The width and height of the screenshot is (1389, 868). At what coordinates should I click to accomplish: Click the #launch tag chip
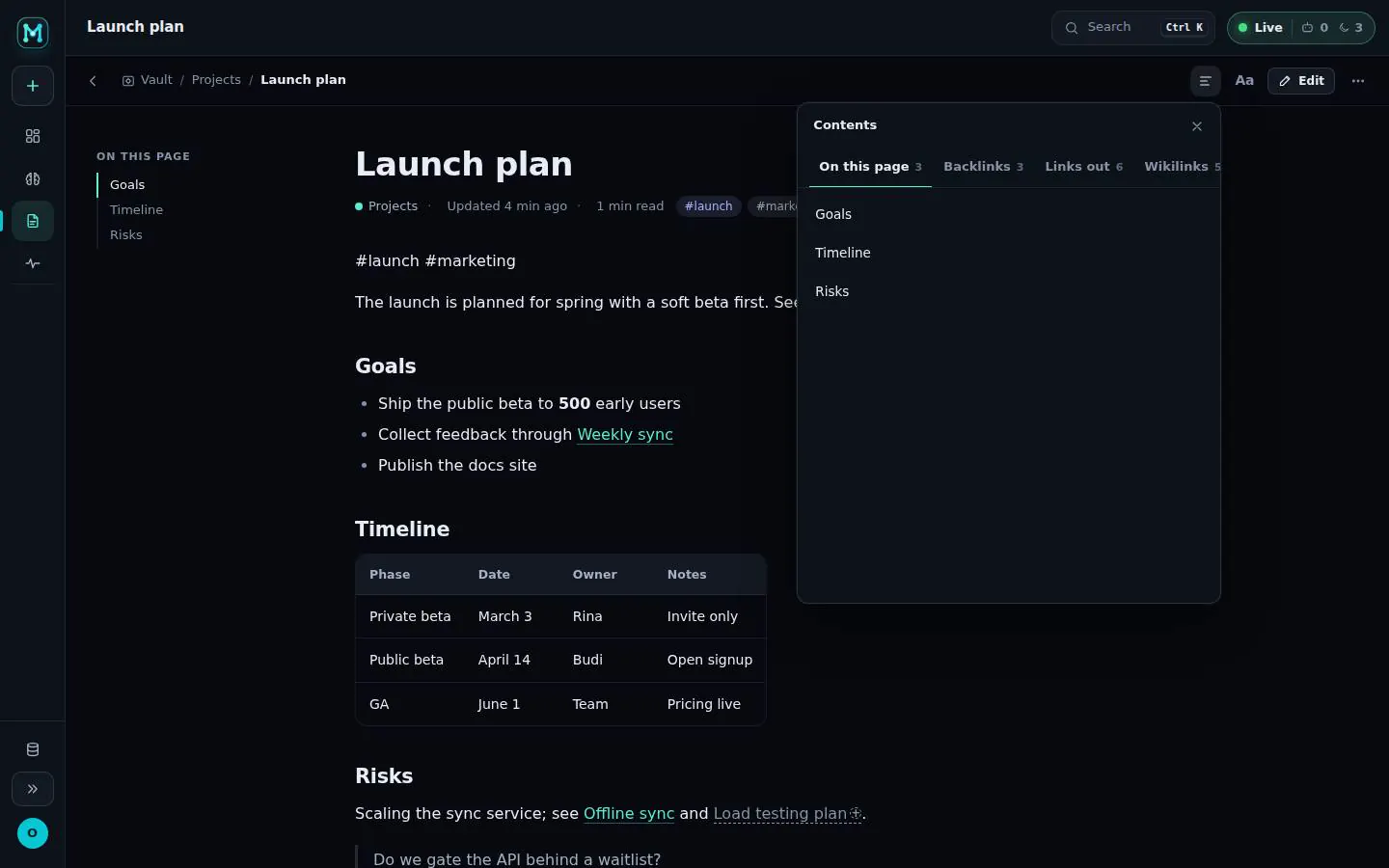pos(709,206)
